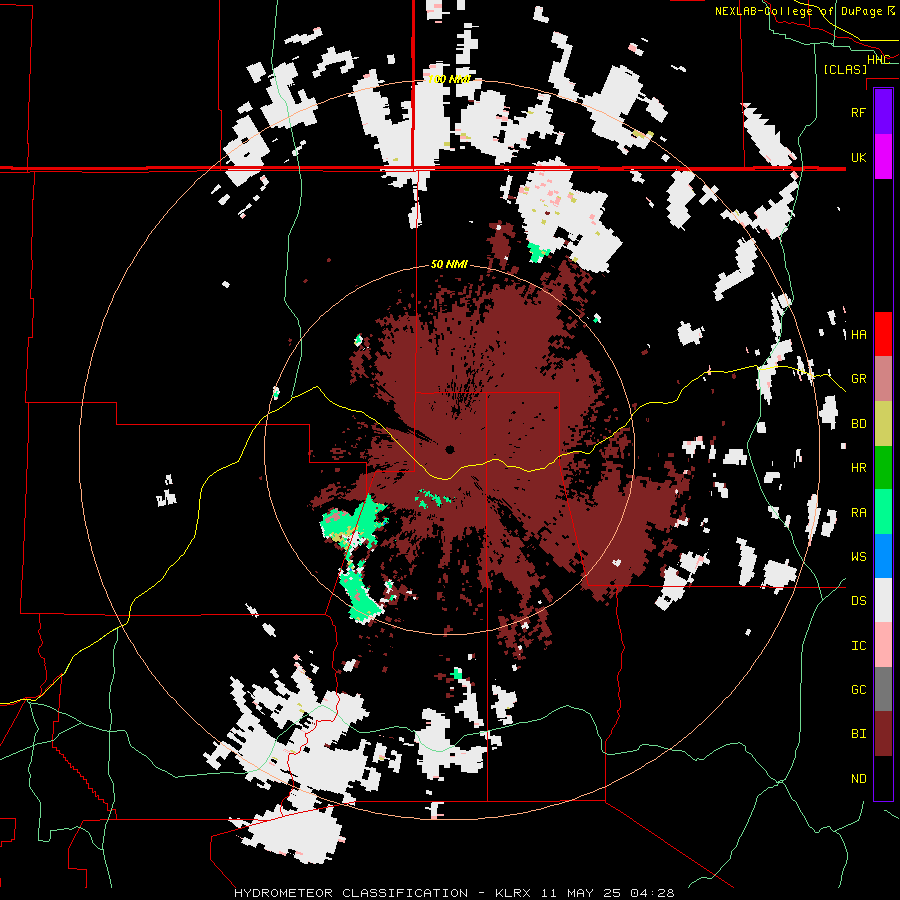The image size is (900, 900).
Task: Click the "GC" legend label
Action: pyautogui.click(x=858, y=690)
